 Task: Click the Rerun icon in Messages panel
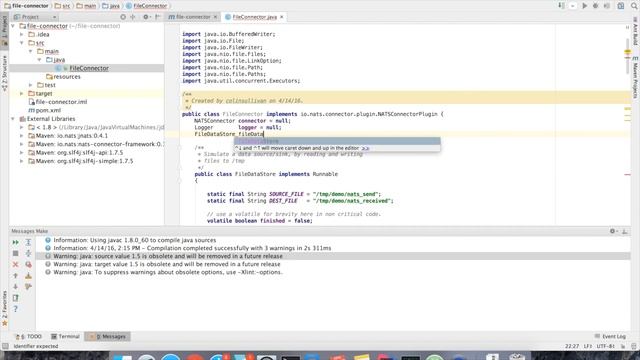[x=16, y=242]
